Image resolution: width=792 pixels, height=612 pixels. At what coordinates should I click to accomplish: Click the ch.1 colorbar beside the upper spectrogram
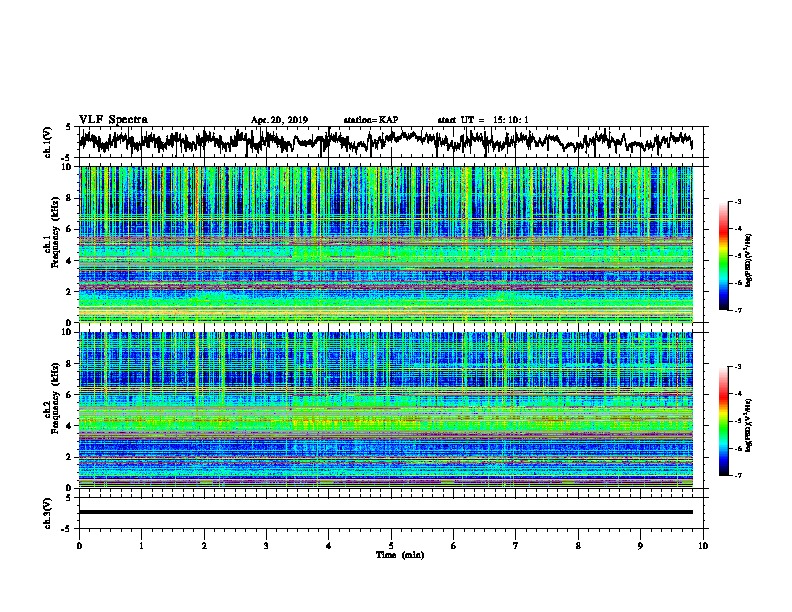tap(723, 256)
